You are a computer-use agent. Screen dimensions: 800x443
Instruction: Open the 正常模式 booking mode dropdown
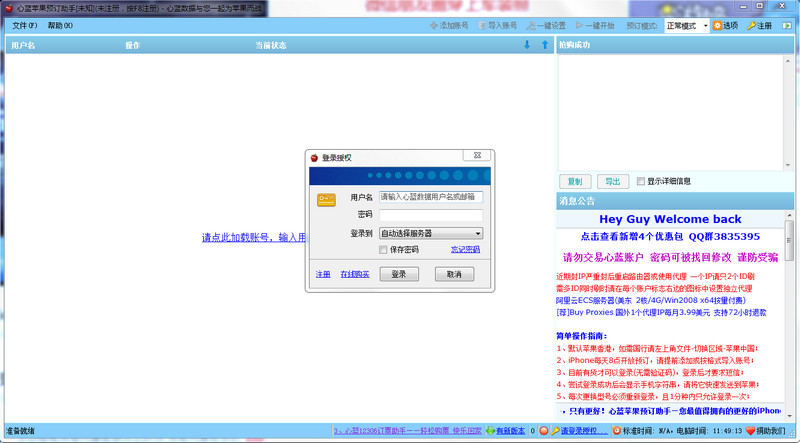(704, 25)
